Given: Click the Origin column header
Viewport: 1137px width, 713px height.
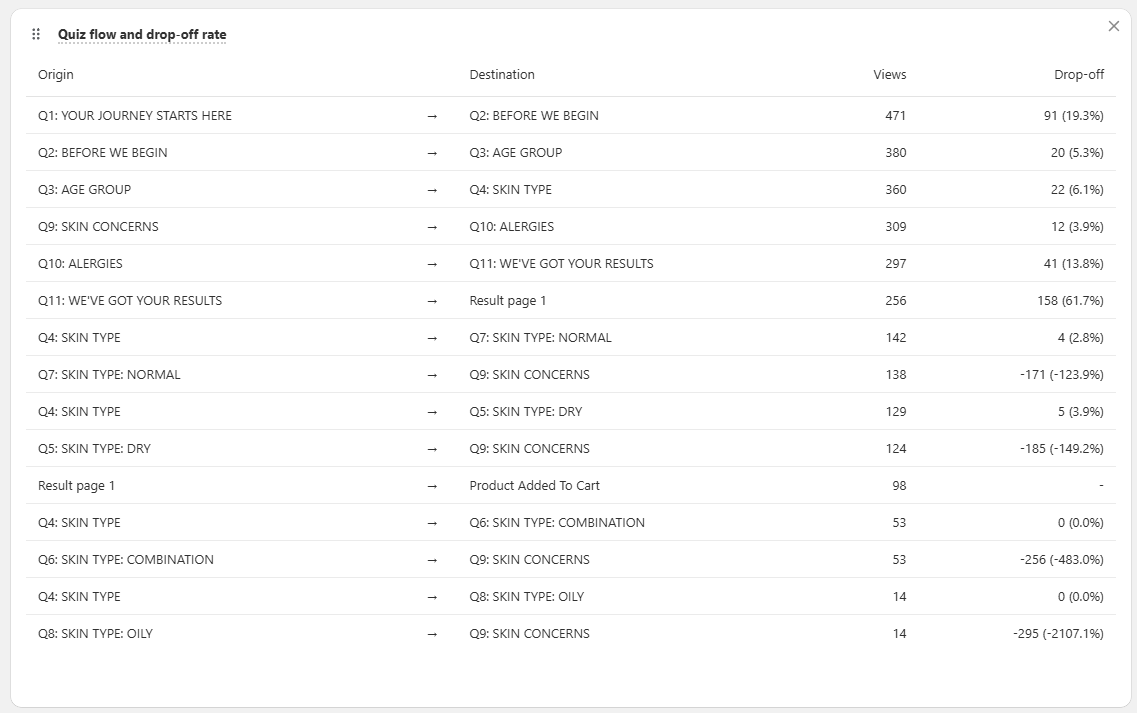Looking at the screenshot, I should point(56,74).
